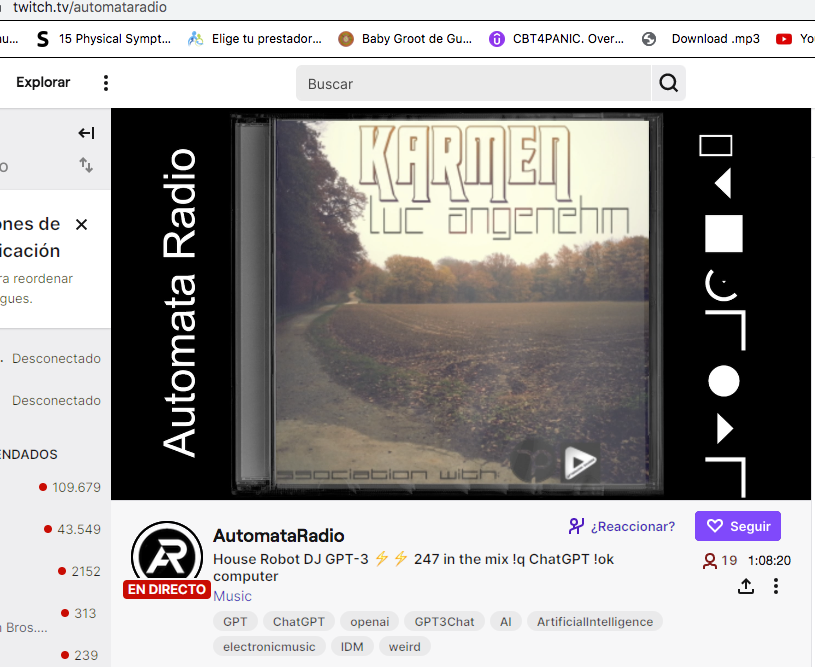Follow the channel with the Seguir button
The width and height of the screenshot is (815, 667).
[738, 526]
